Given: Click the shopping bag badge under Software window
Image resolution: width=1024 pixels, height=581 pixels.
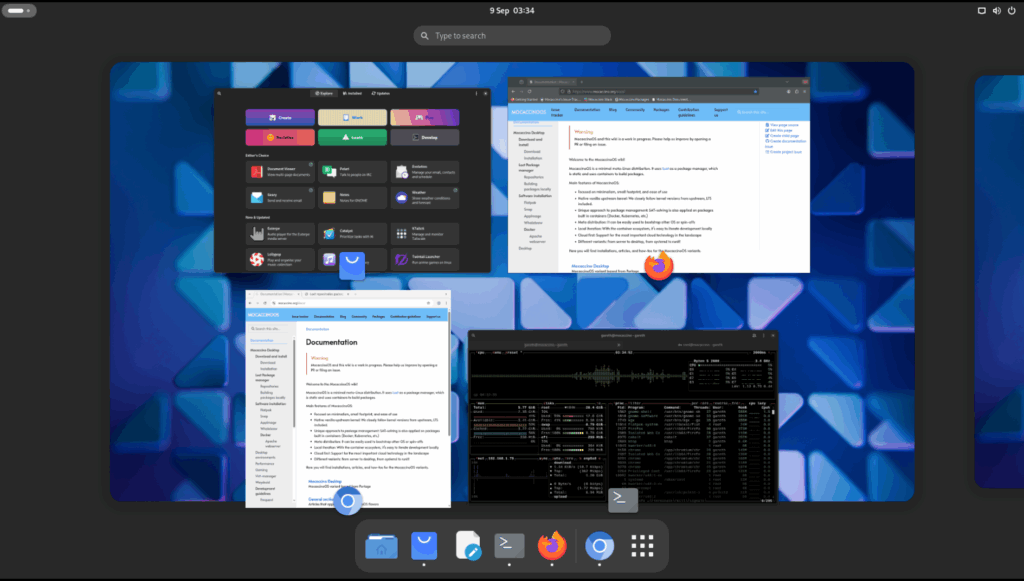Looking at the screenshot, I should click(354, 266).
